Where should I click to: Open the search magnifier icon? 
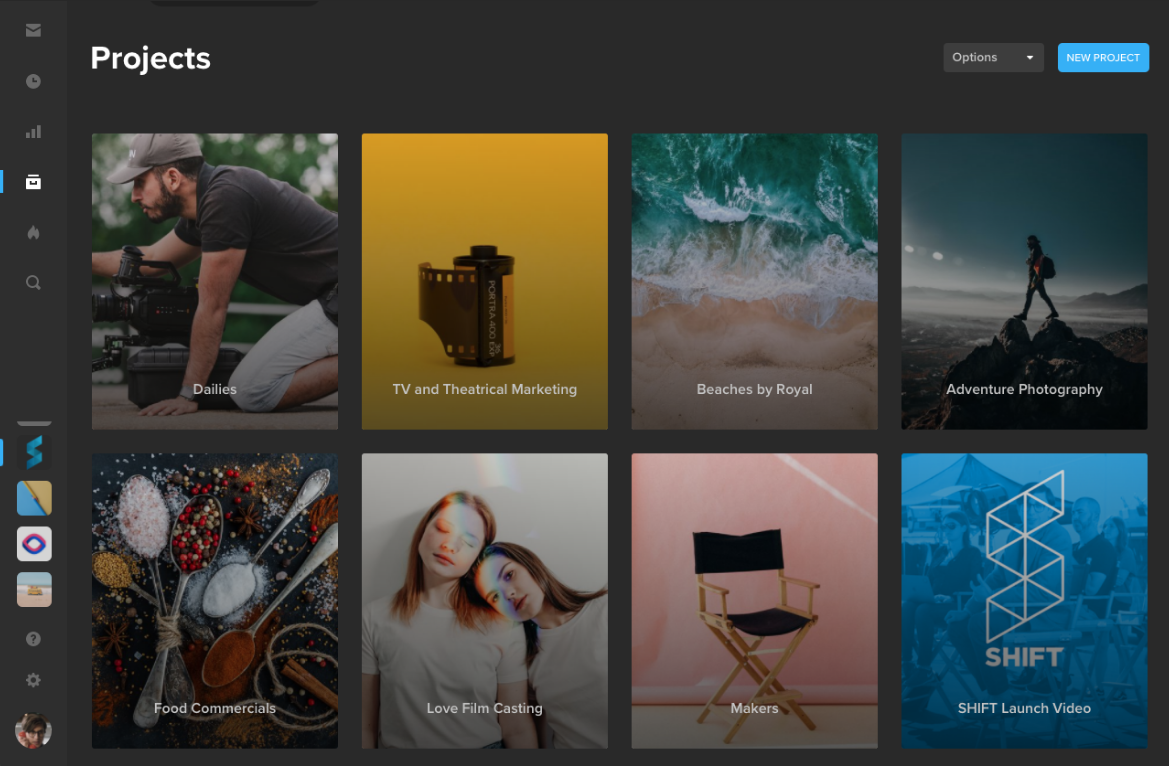click(33, 283)
